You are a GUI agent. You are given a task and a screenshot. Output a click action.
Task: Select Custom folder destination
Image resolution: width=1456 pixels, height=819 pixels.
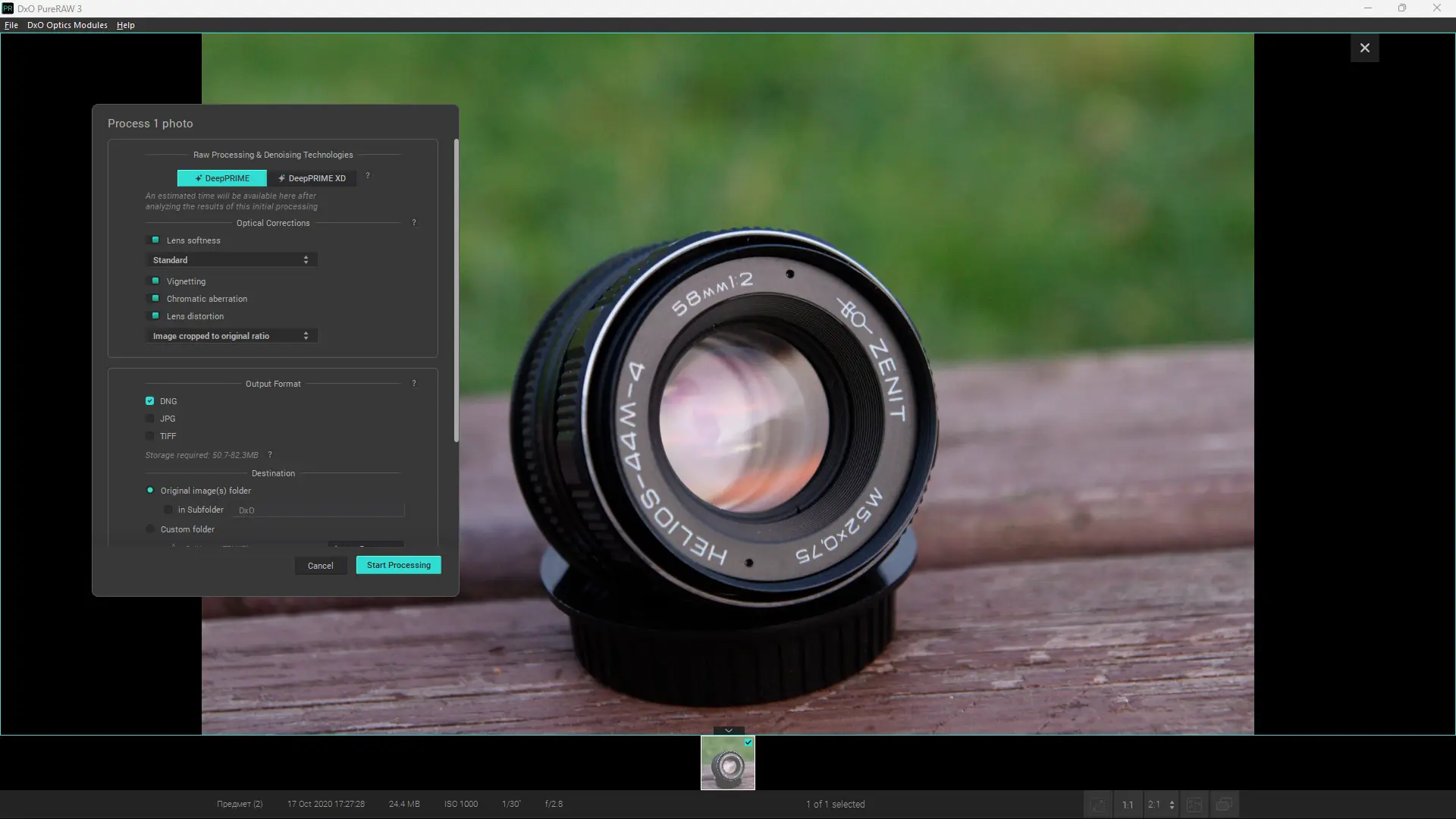(x=150, y=529)
